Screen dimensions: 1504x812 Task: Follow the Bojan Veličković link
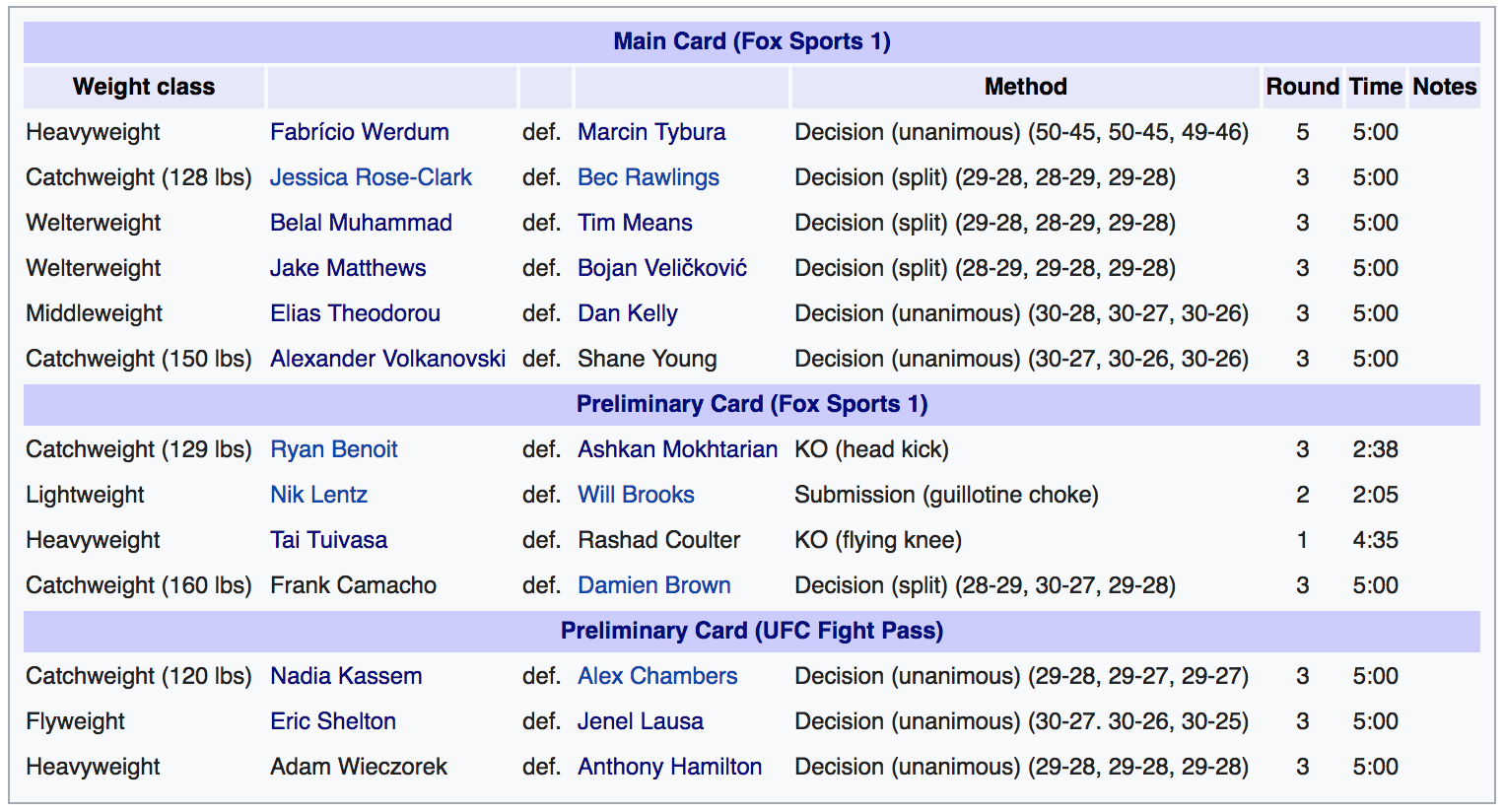coord(662,268)
